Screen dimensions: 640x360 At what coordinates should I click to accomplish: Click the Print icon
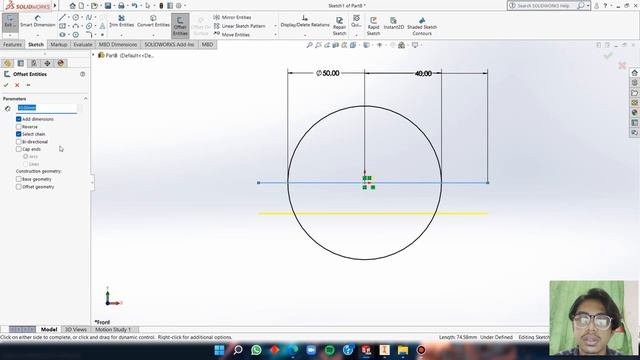pyautogui.click(x=121, y=6)
